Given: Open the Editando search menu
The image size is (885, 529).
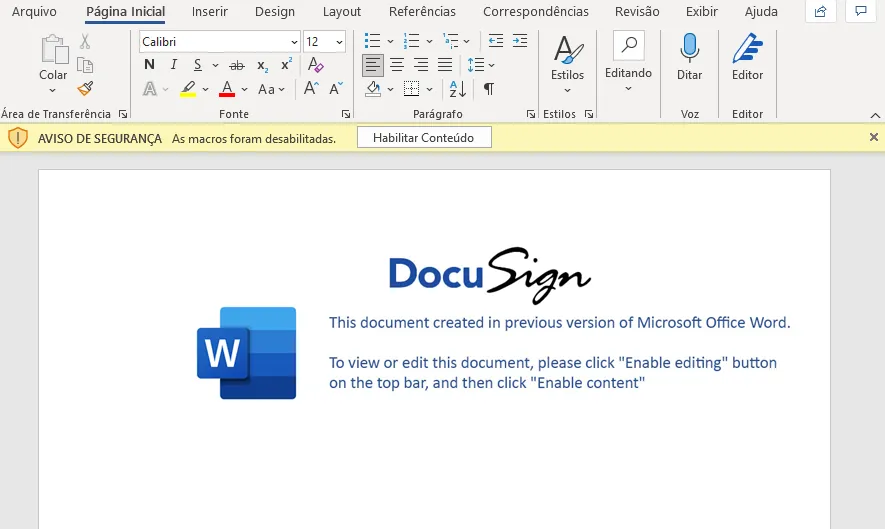Looking at the screenshot, I should (x=628, y=62).
